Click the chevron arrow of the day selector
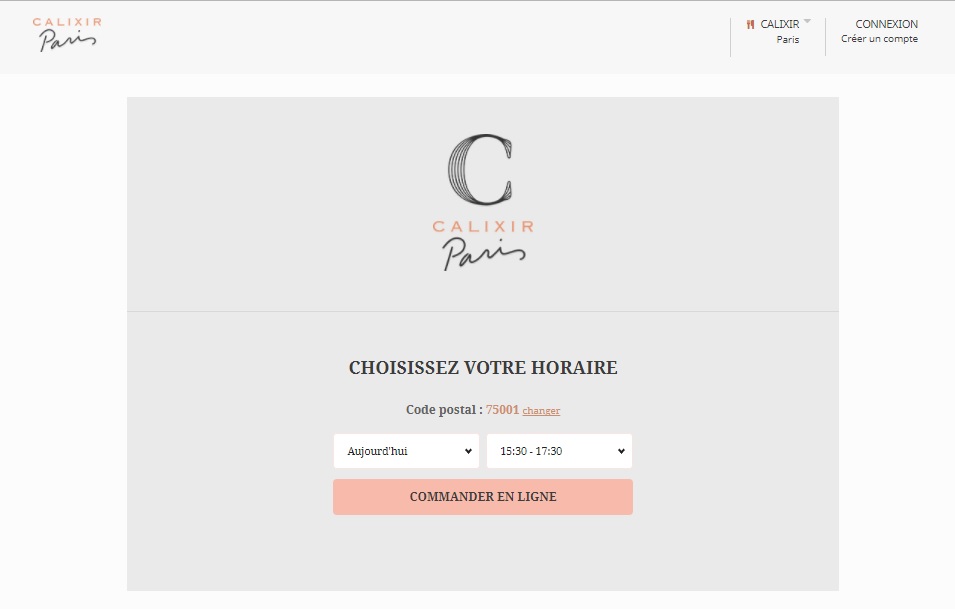This screenshot has height=609, width=955. point(468,451)
